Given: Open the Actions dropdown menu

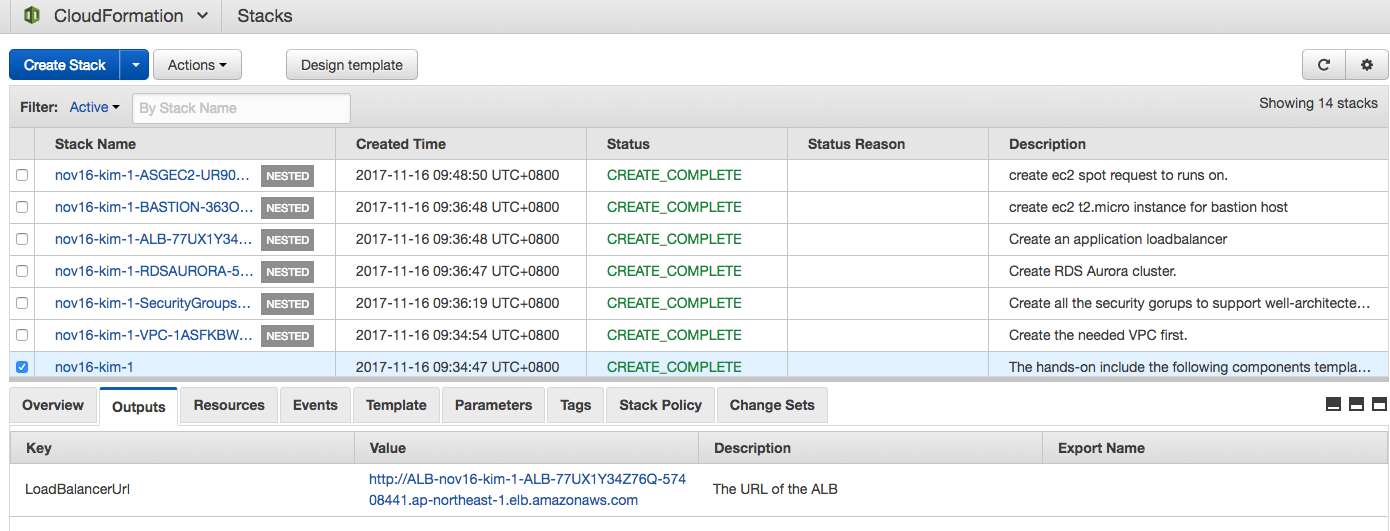Looking at the screenshot, I should pos(197,65).
